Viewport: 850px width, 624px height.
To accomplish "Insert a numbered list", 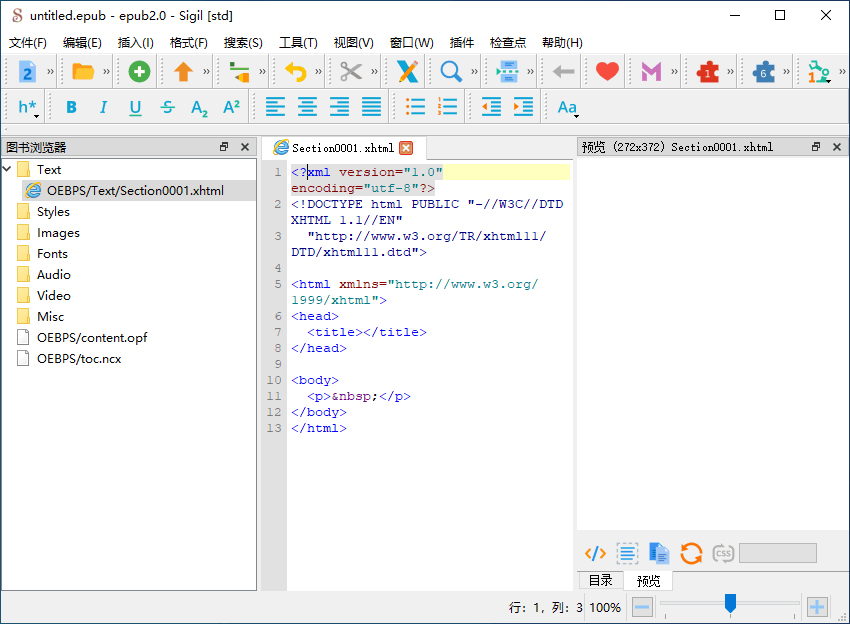I will (x=448, y=107).
